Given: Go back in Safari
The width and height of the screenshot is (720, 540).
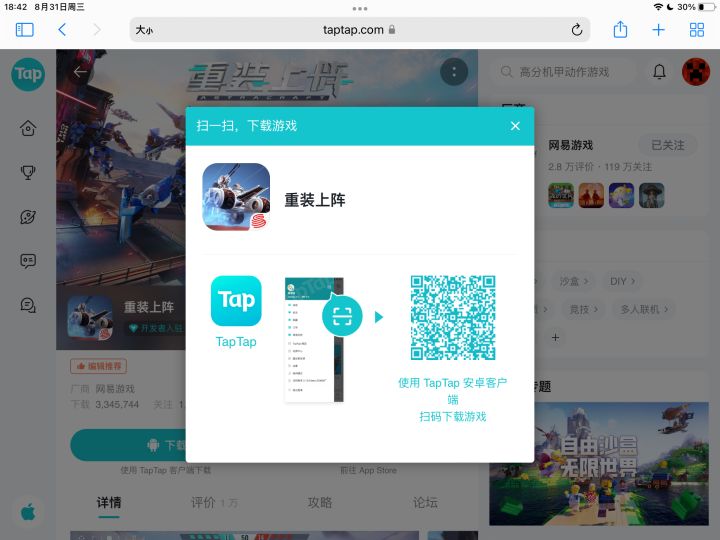Looking at the screenshot, I should click(62, 30).
